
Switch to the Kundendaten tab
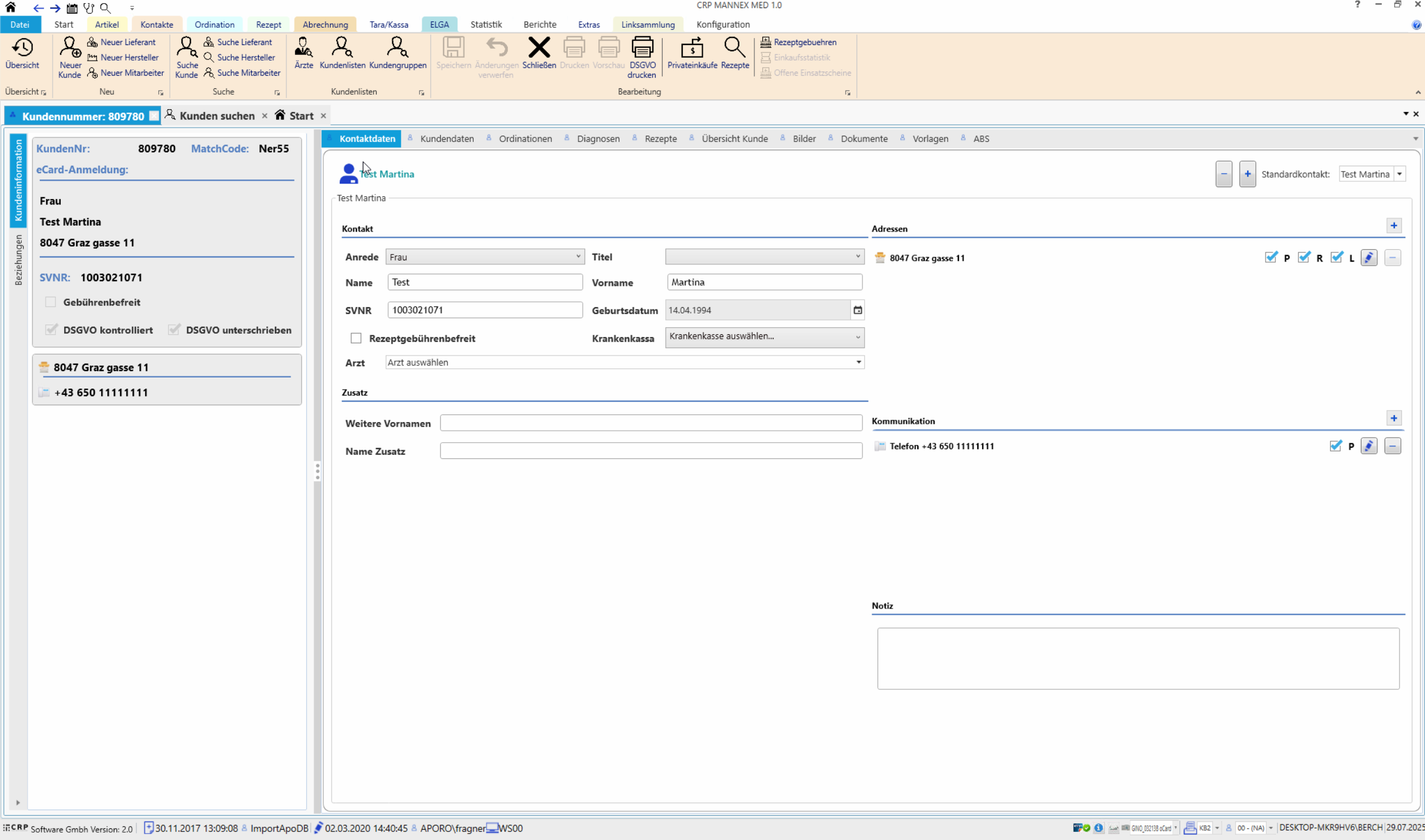coord(447,139)
